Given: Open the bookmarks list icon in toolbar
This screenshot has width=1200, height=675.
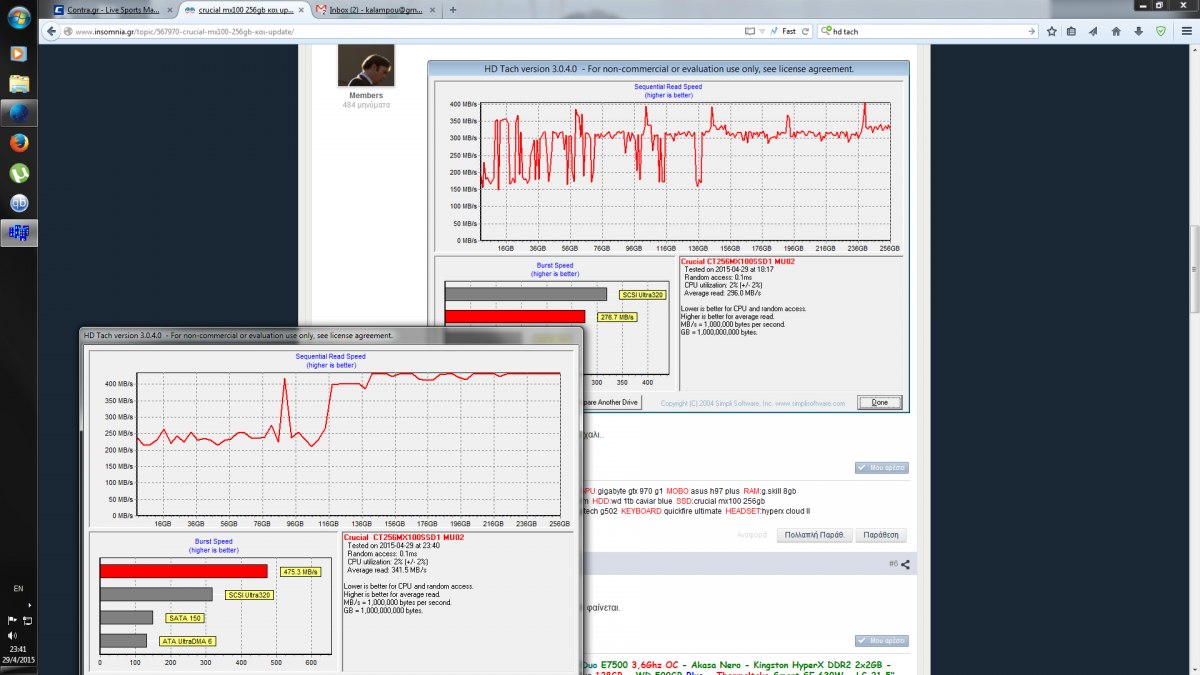Looking at the screenshot, I should coord(1071,31).
